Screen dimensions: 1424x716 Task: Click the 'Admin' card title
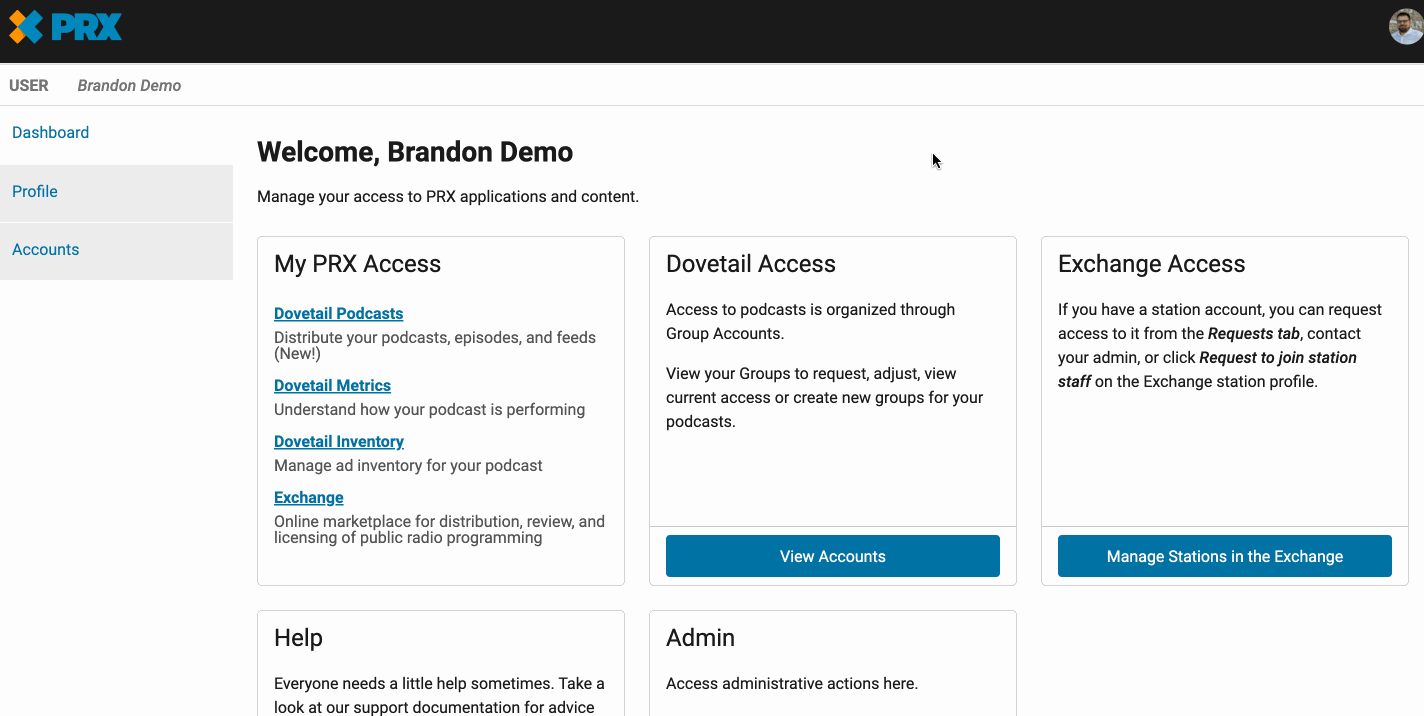pos(700,638)
